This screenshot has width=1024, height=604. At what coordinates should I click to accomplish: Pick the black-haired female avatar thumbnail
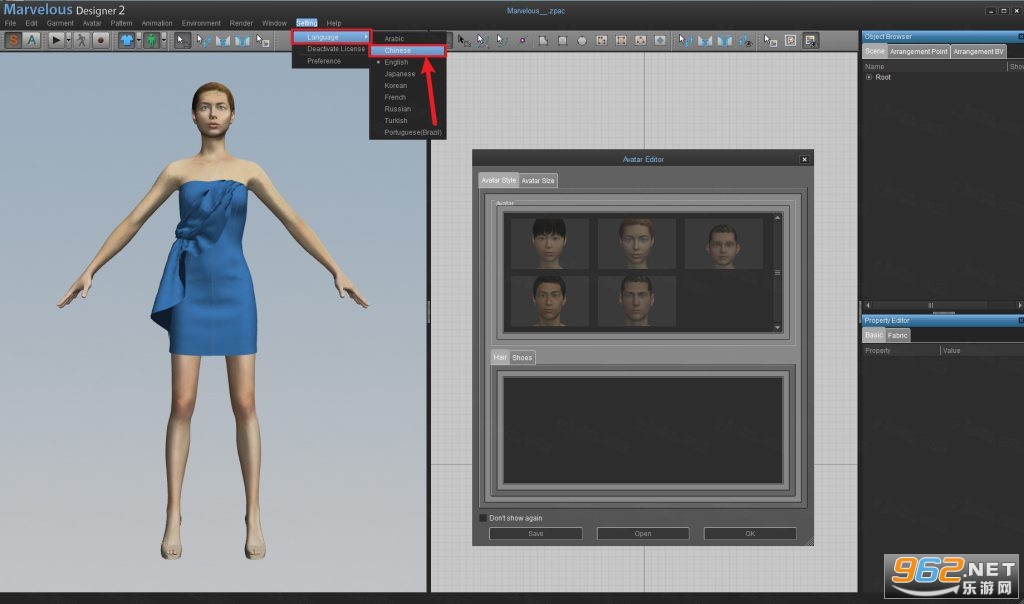549,244
